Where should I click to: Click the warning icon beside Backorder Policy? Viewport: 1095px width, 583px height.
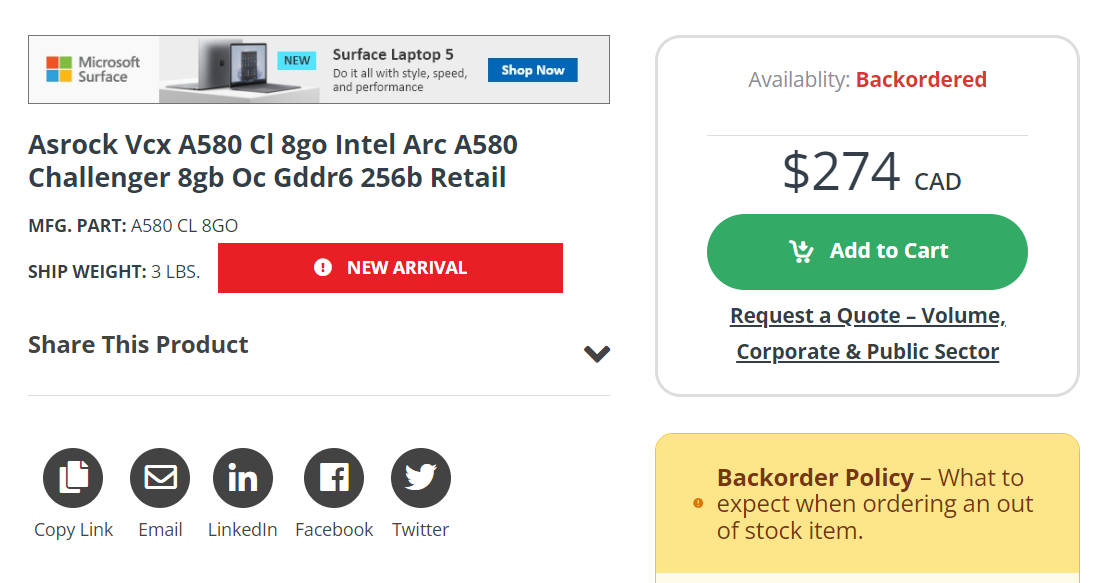click(698, 505)
